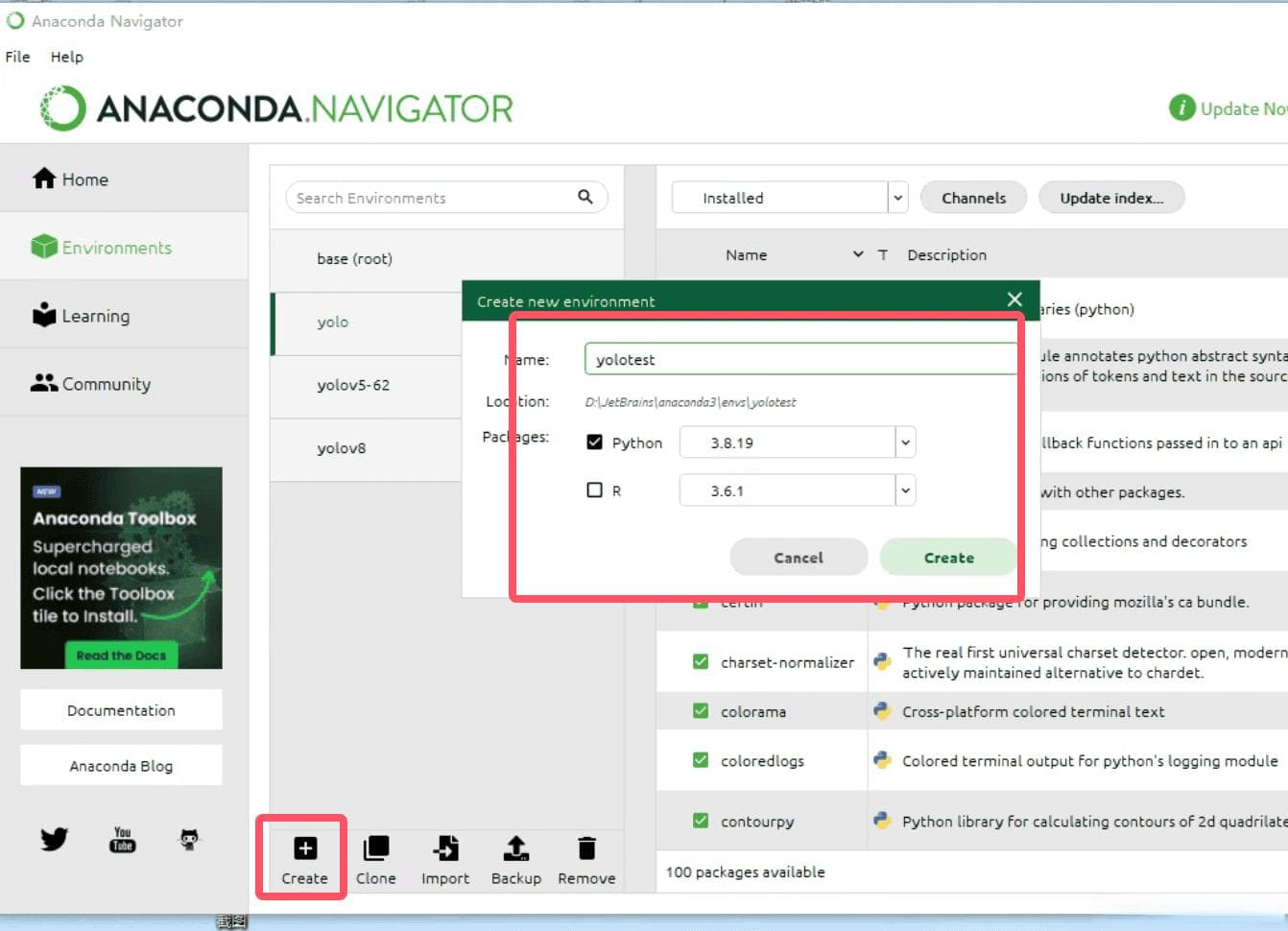The width and height of the screenshot is (1288, 931).
Task: Click the Update Now info icon
Action: click(x=1181, y=107)
